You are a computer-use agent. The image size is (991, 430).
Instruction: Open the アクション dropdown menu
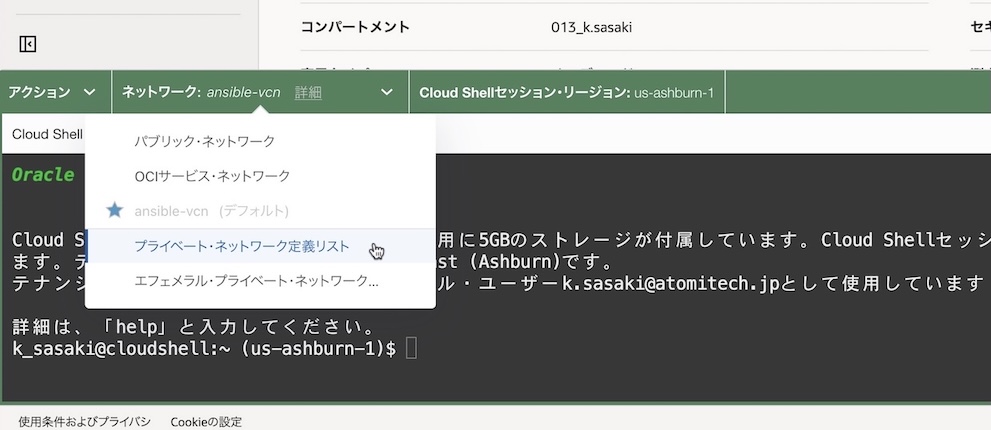tap(52, 92)
